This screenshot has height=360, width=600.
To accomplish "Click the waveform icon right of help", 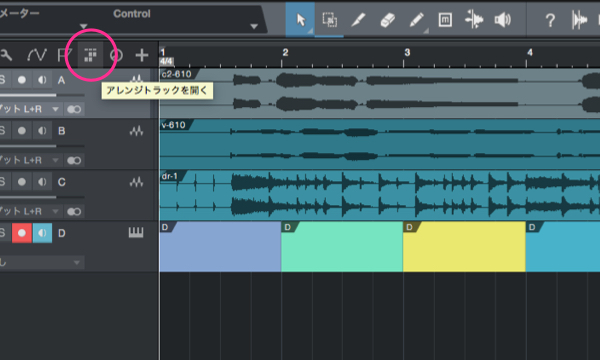I will point(579,20).
